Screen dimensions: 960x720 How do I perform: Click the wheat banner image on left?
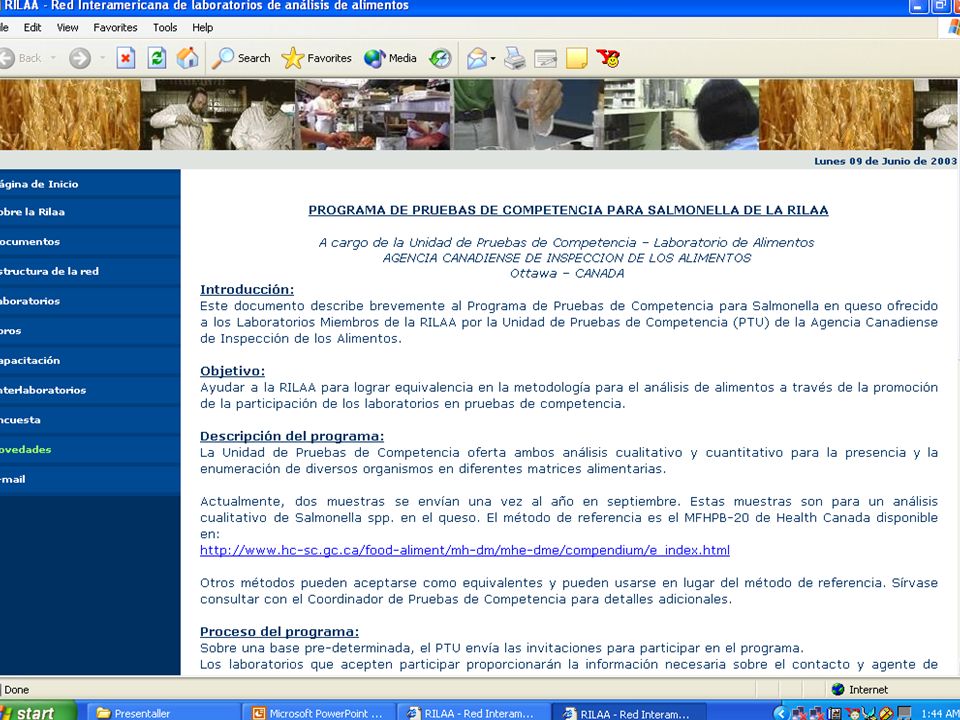point(69,115)
